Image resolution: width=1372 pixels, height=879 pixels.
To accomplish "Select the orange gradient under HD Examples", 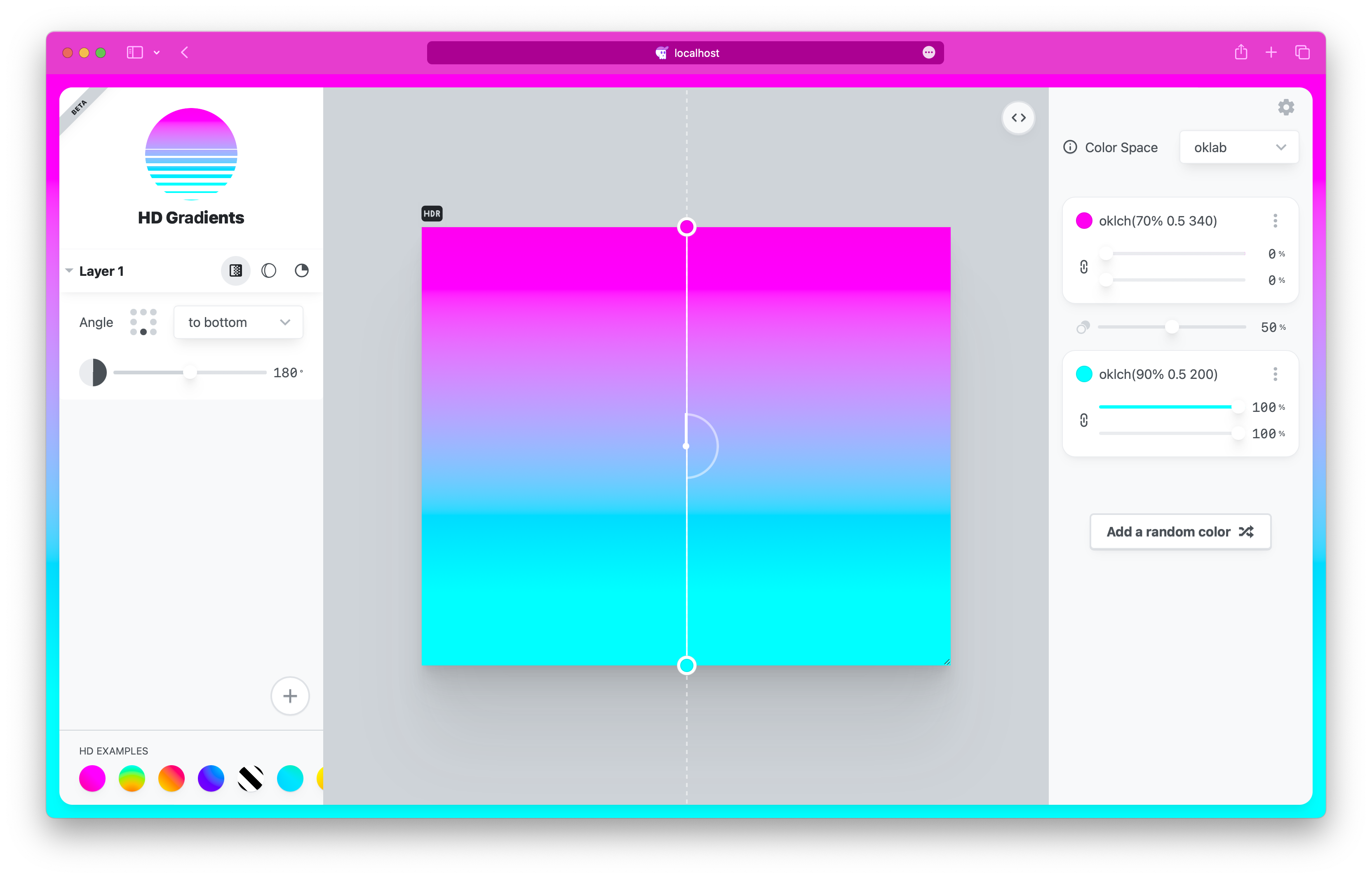I will [x=171, y=778].
